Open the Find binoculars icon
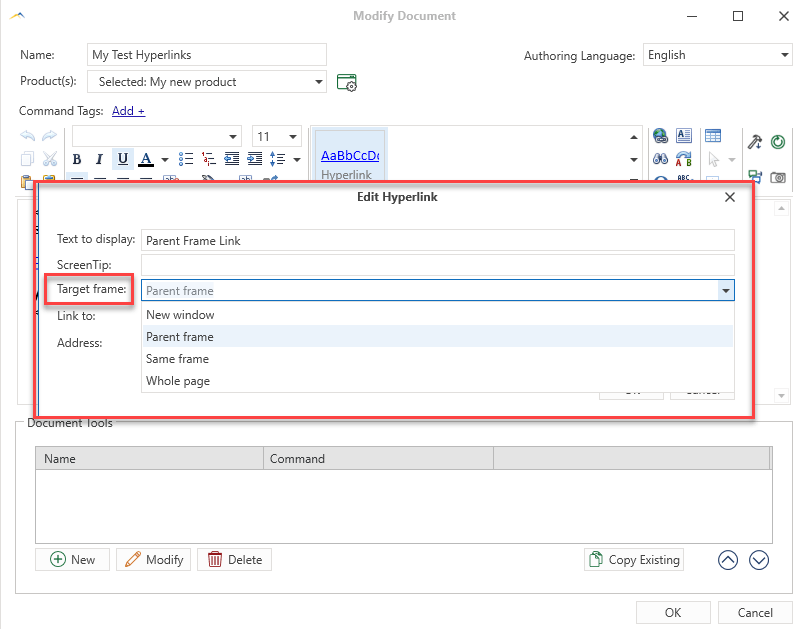Screen dimensions: 803x629 [x=661, y=159]
